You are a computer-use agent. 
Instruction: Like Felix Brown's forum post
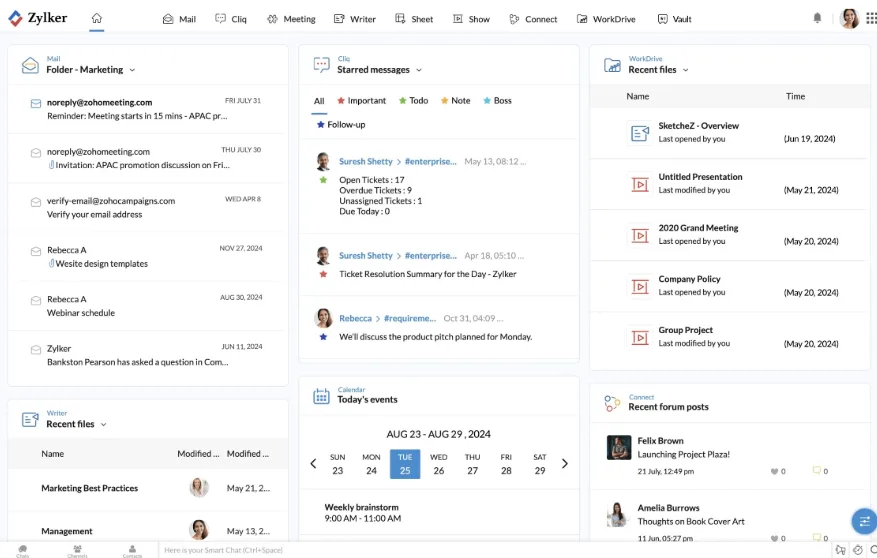[x=774, y=472]
